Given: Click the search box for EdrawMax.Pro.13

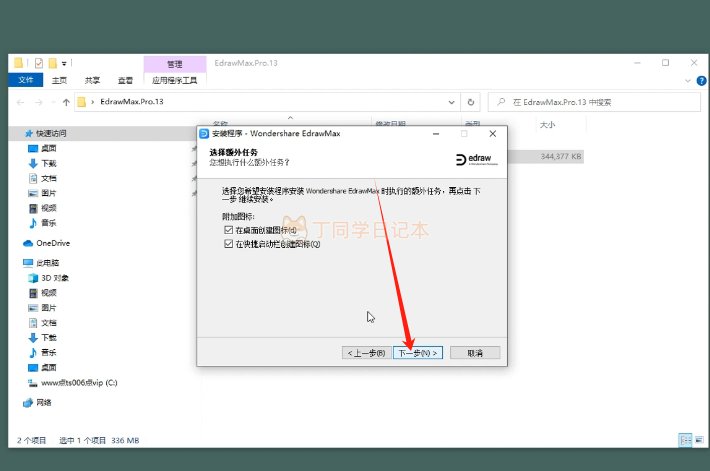Looking at the screenshot, I should click(x=594, y=102).
